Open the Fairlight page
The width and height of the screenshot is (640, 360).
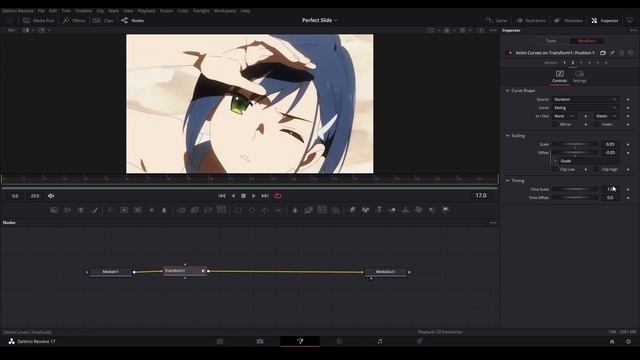point(380,341)
